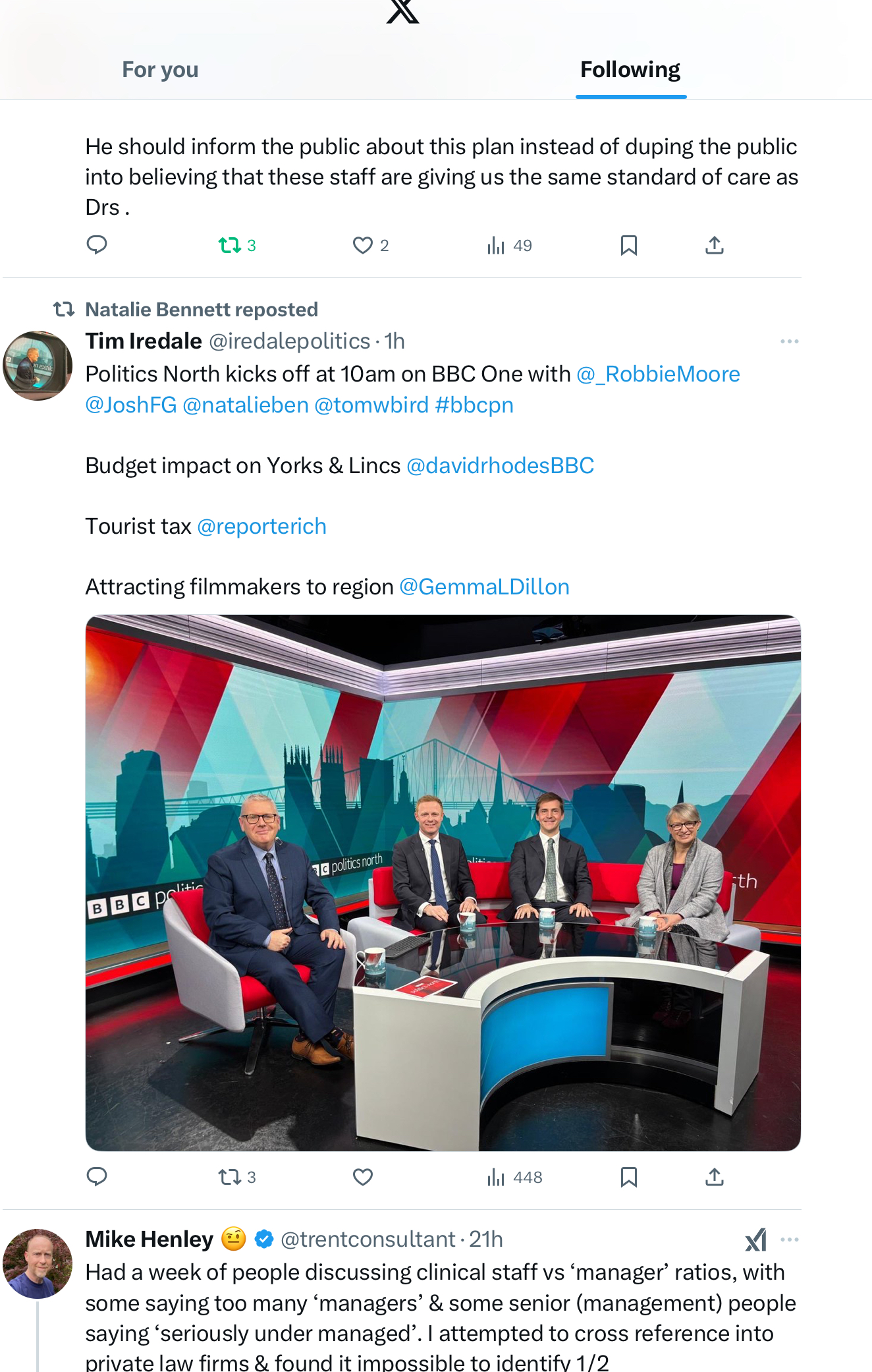
Task: Reply to Tim Iredale's Politics North post
Action: pyautogui.click(x=97, y=1177)
